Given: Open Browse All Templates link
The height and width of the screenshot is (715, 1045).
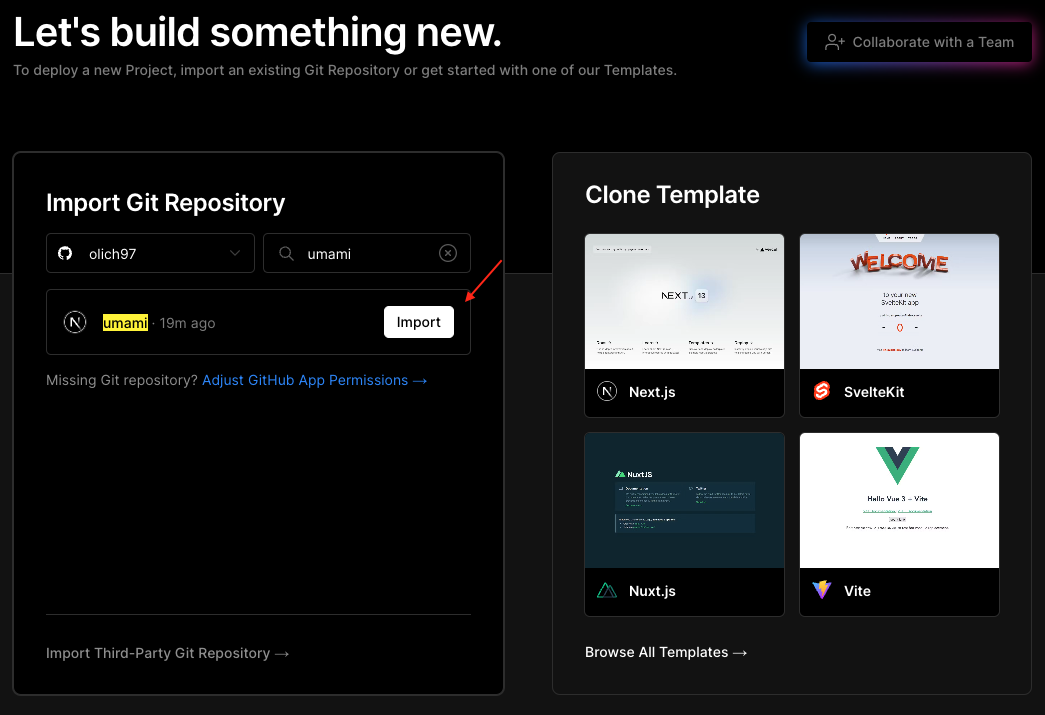Looking at the screenshot, I should (x=666, y=652).
